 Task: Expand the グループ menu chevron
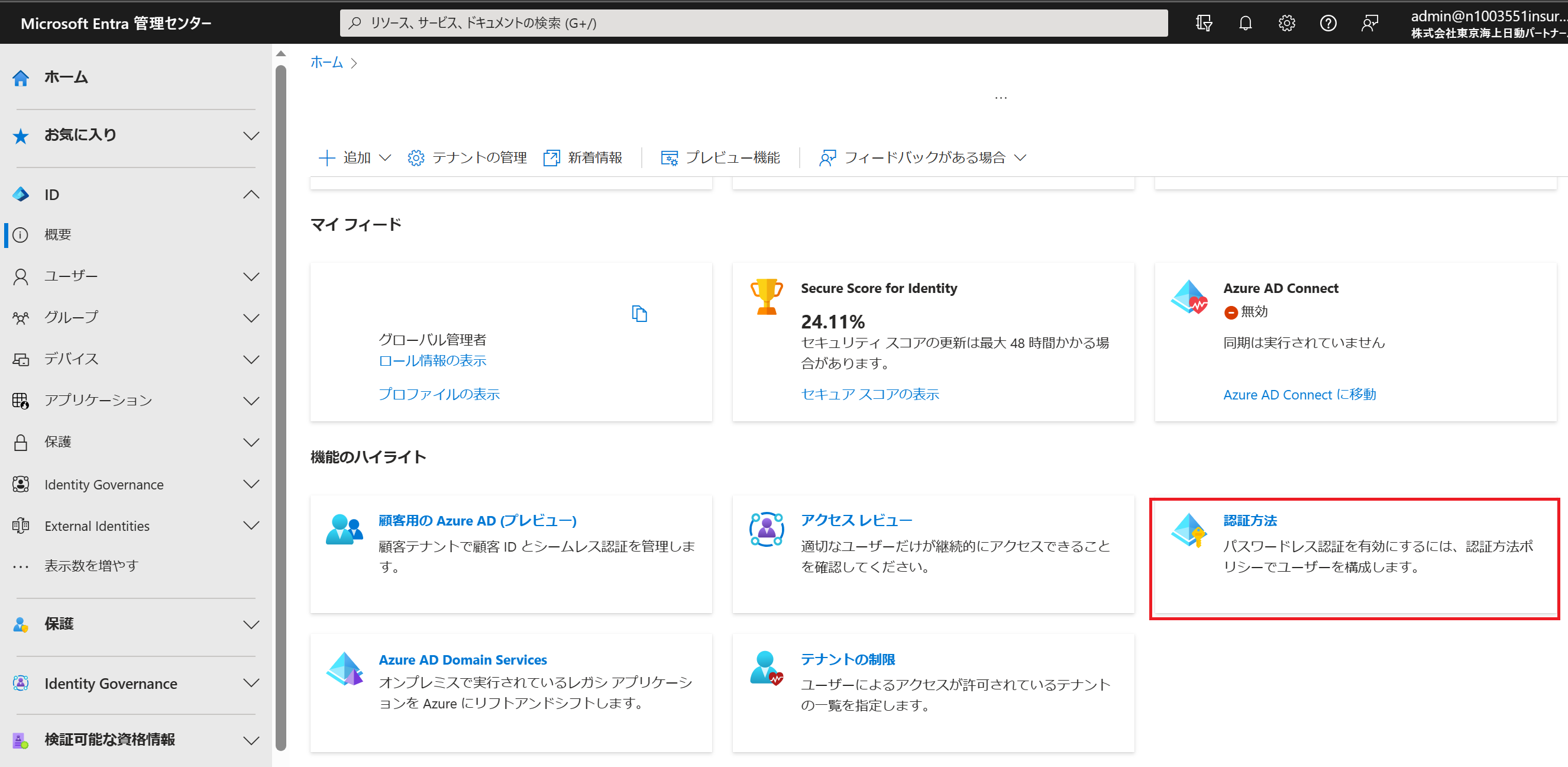pyautogui.click(x=251, y=317)
